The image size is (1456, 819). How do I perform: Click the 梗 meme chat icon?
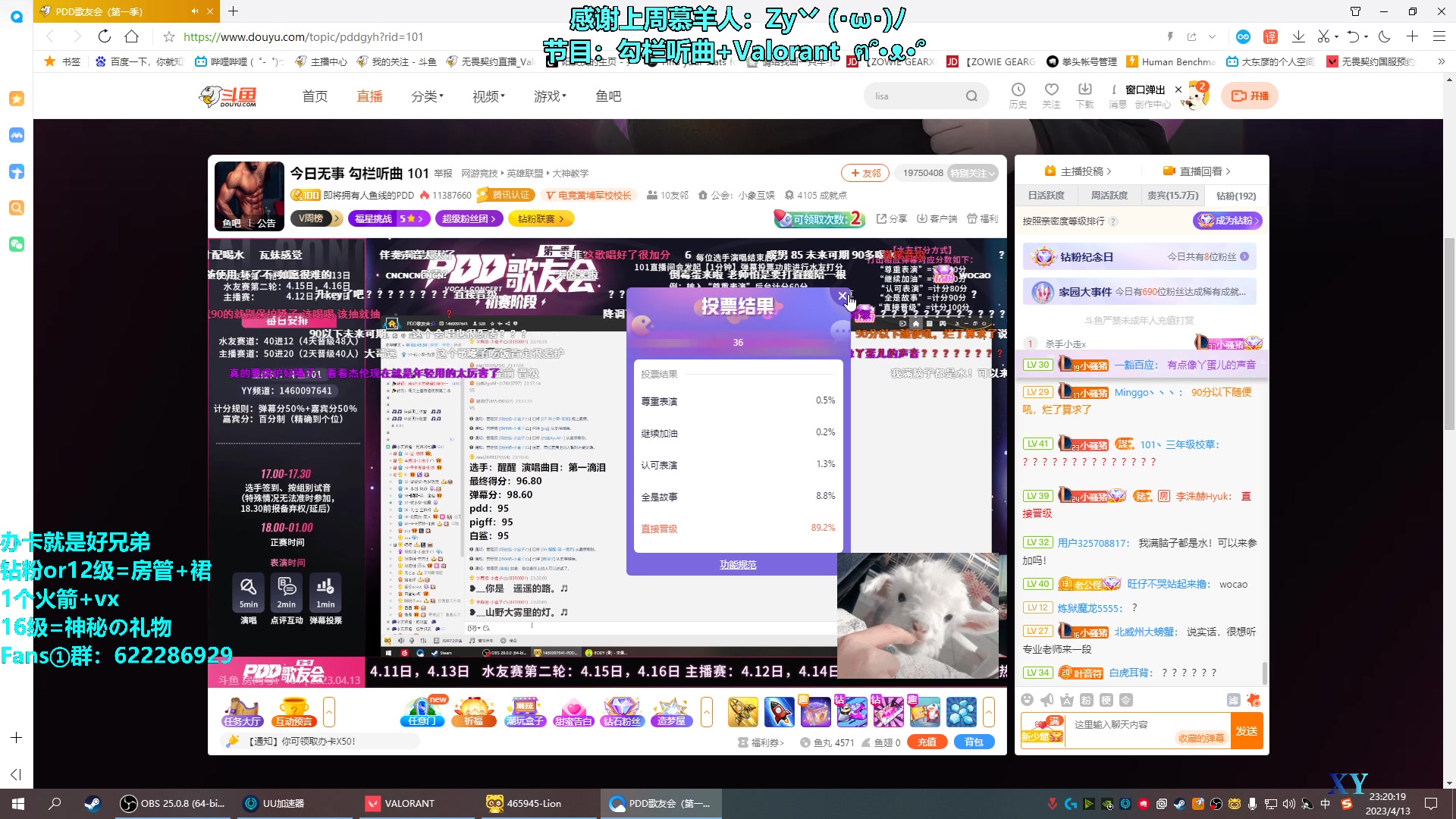click(1106, 699)
